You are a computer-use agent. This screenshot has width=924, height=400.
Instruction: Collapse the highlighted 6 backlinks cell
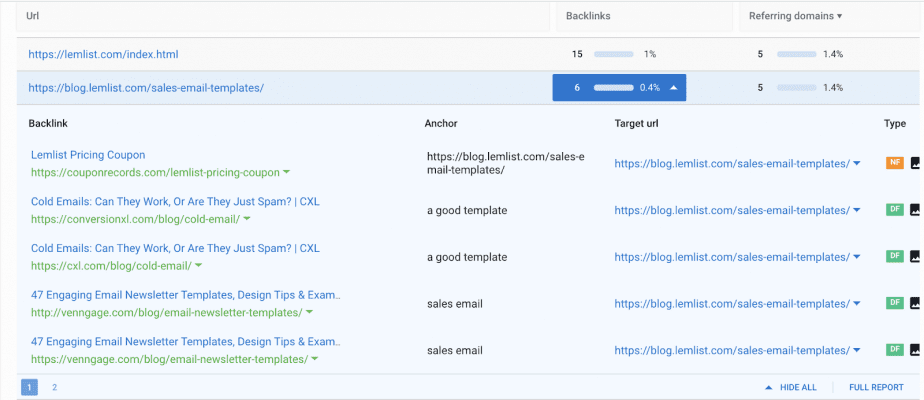(x=619, y=88)
